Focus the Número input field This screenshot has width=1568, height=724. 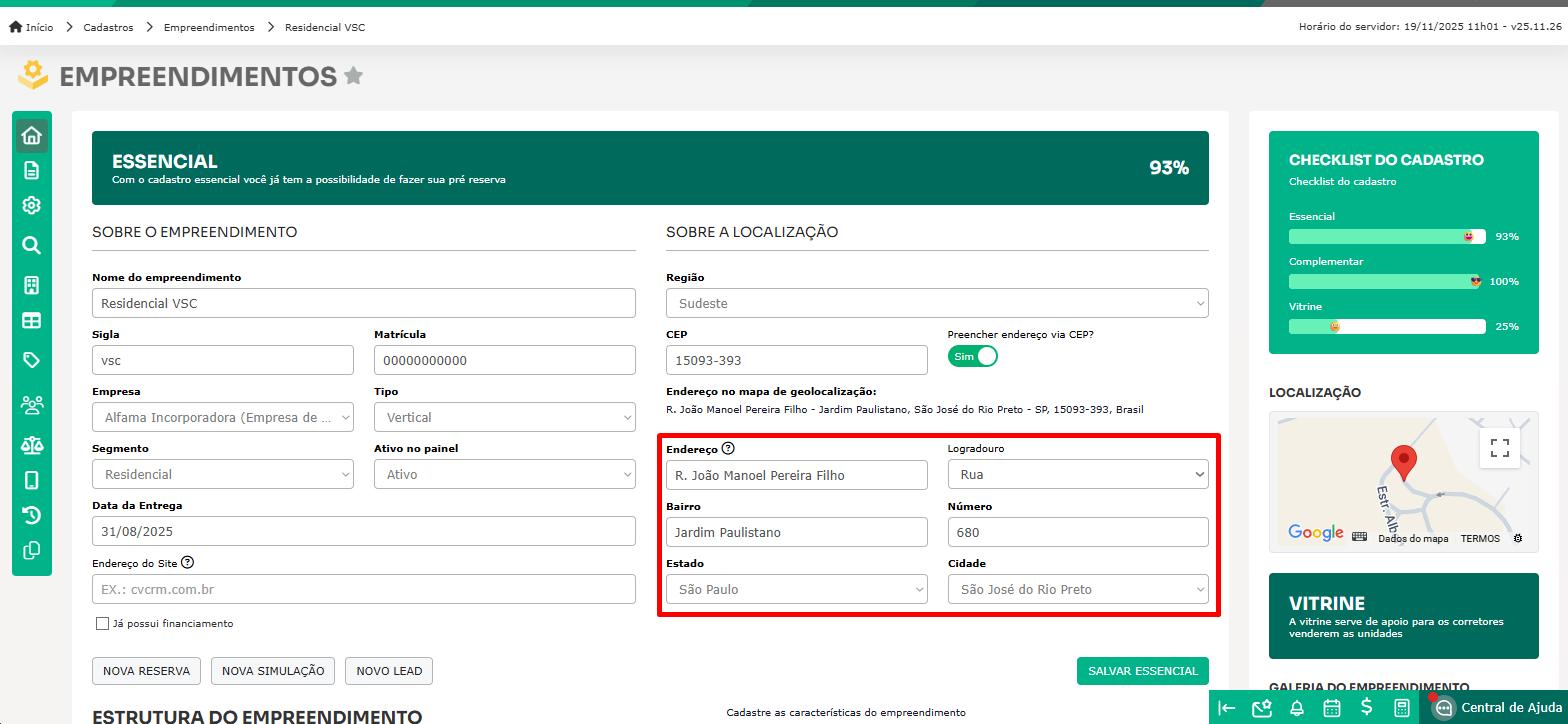[1078, 532]
